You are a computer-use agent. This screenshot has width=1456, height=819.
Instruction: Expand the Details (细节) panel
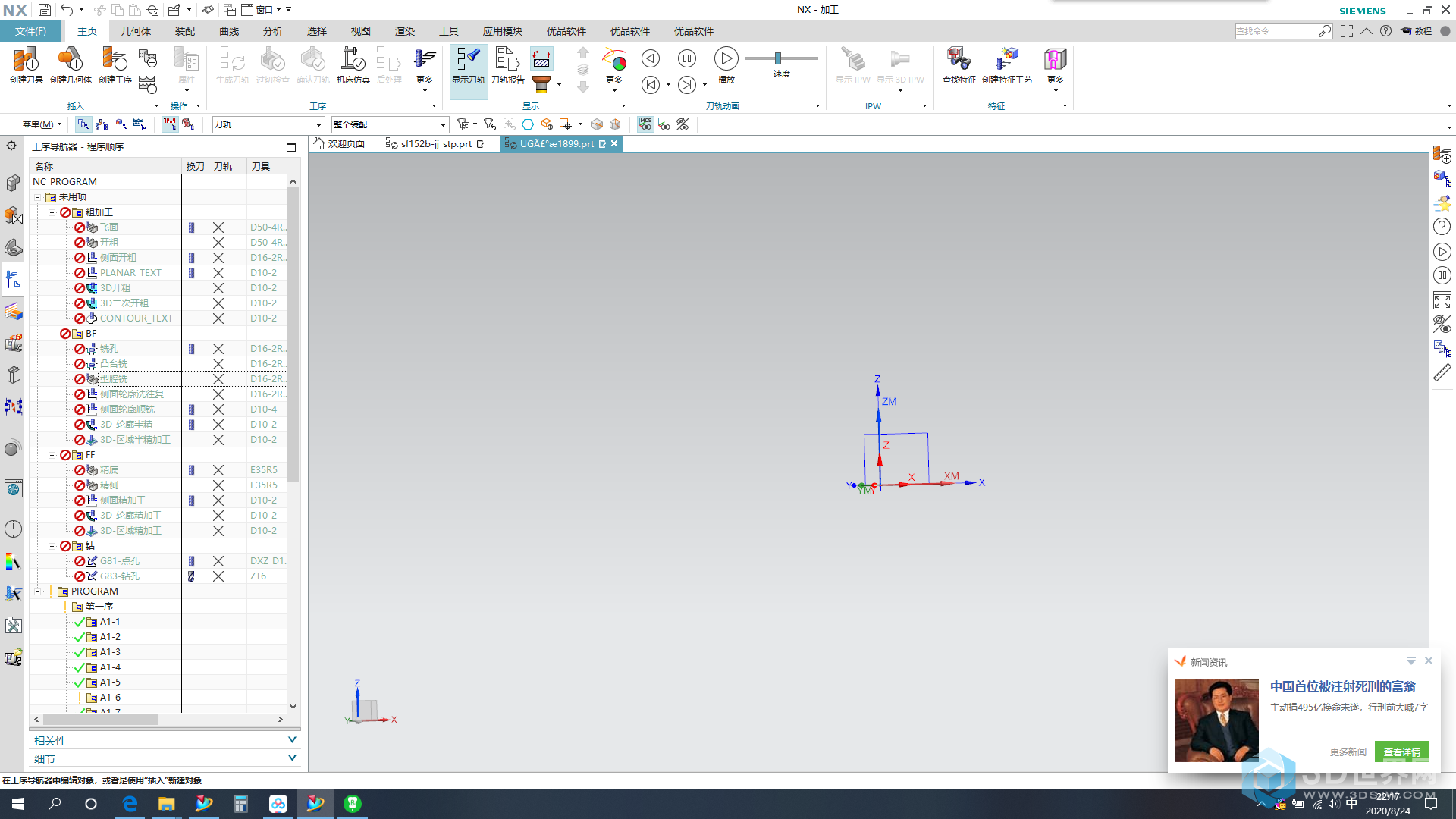pos(165,759)
